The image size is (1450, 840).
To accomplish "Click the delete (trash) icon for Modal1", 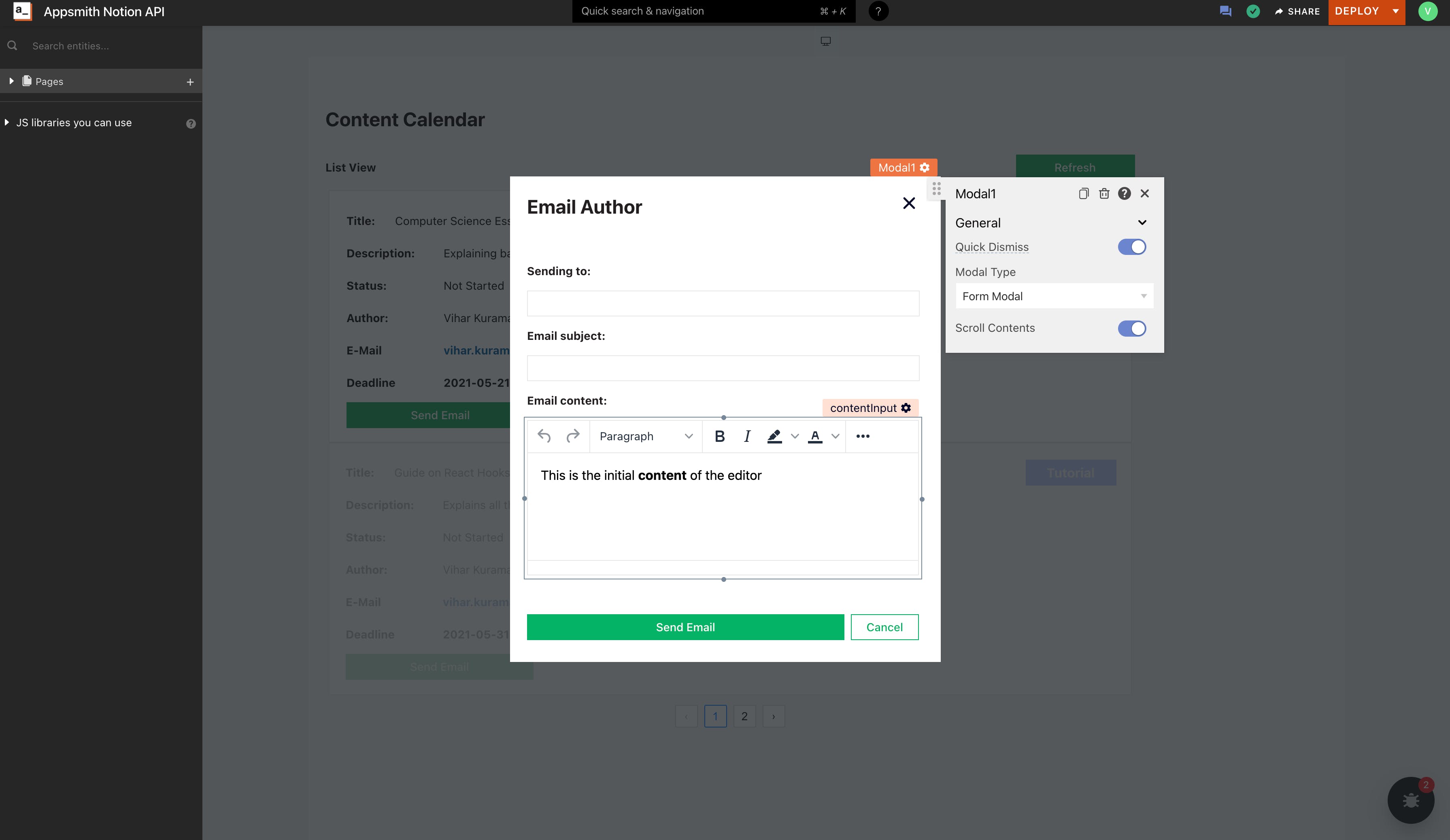I will [x=1103, y=194].
